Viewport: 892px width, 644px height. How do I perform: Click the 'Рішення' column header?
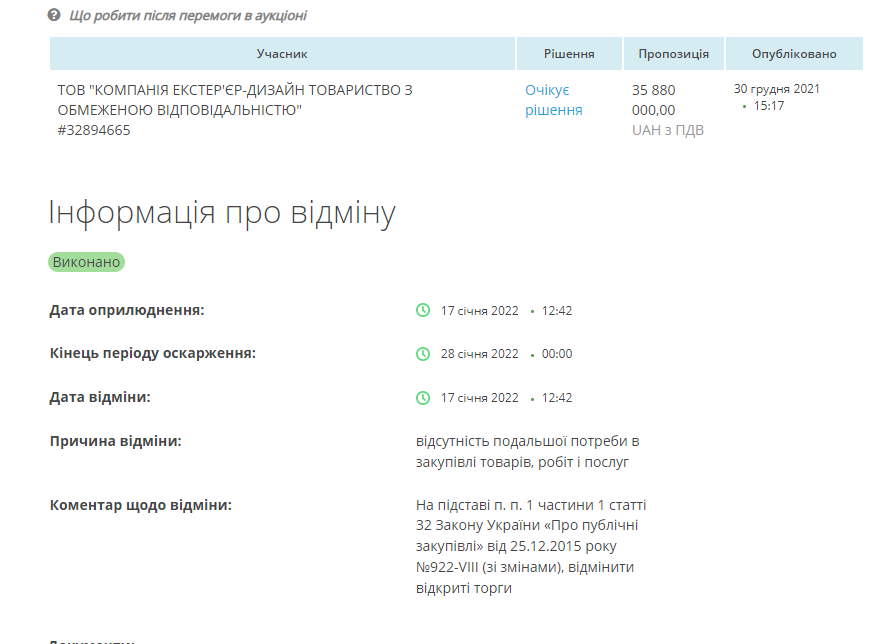coord(569,54)
